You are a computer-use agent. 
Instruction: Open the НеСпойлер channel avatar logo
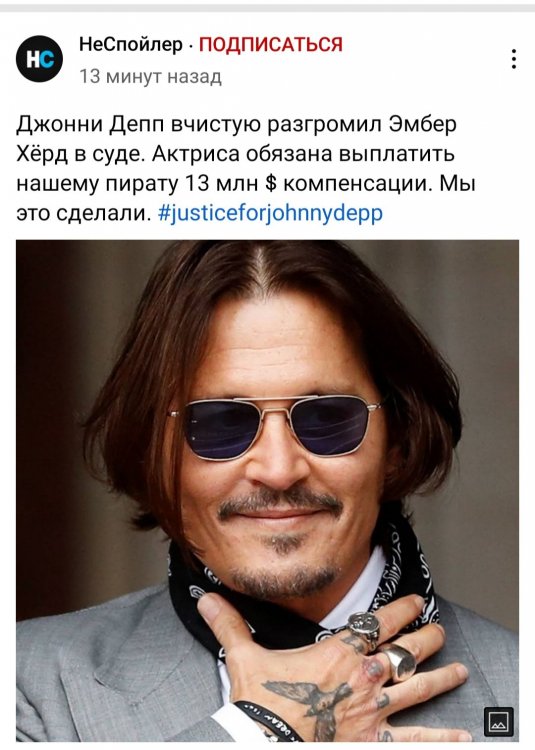pyautogui.click(x=39, y=59)
